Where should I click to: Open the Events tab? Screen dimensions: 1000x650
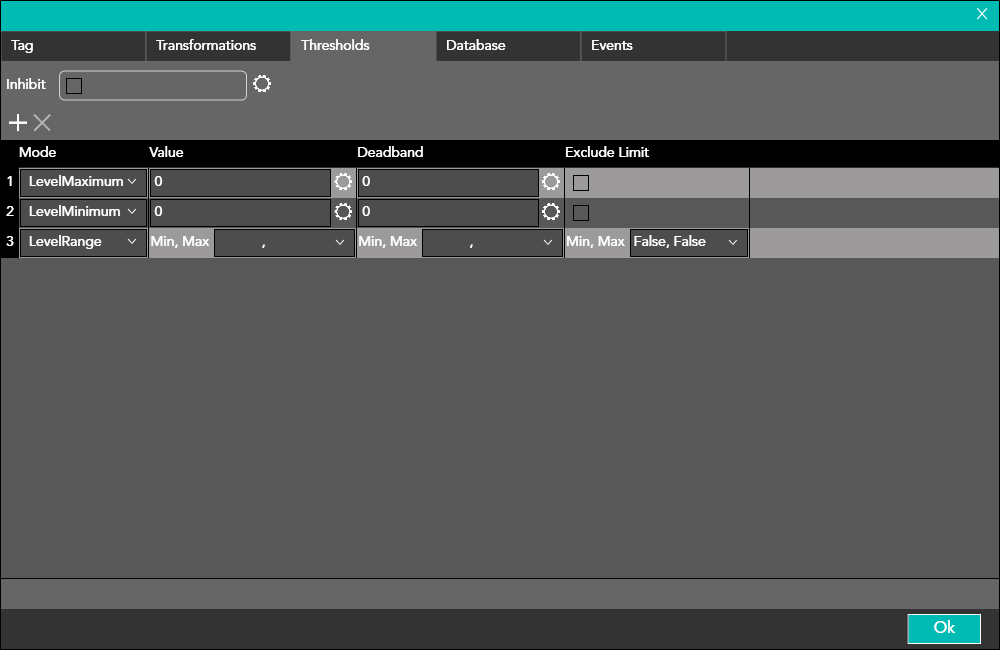[612, 46]
